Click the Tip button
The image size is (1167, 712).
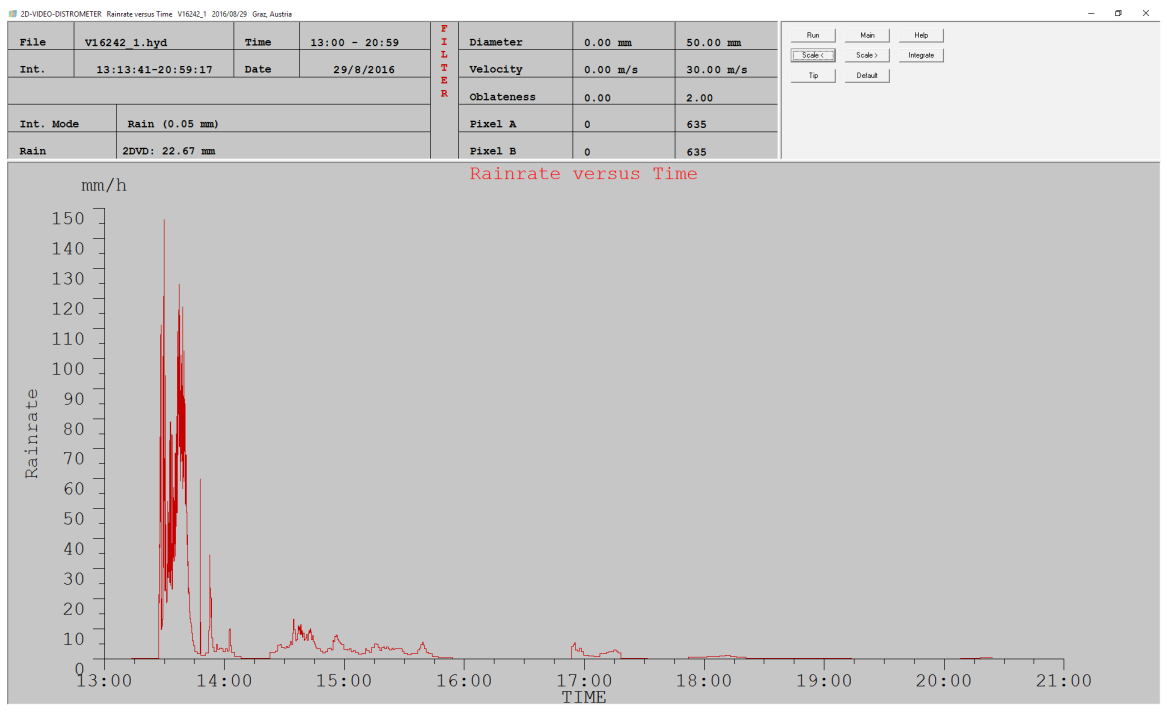click(x=813, y=76)
